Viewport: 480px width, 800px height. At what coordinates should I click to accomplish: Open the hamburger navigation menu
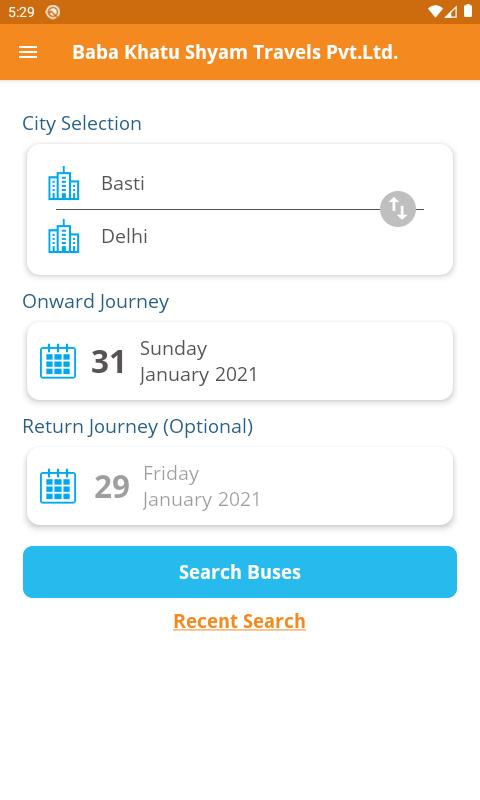click(28, 52)
